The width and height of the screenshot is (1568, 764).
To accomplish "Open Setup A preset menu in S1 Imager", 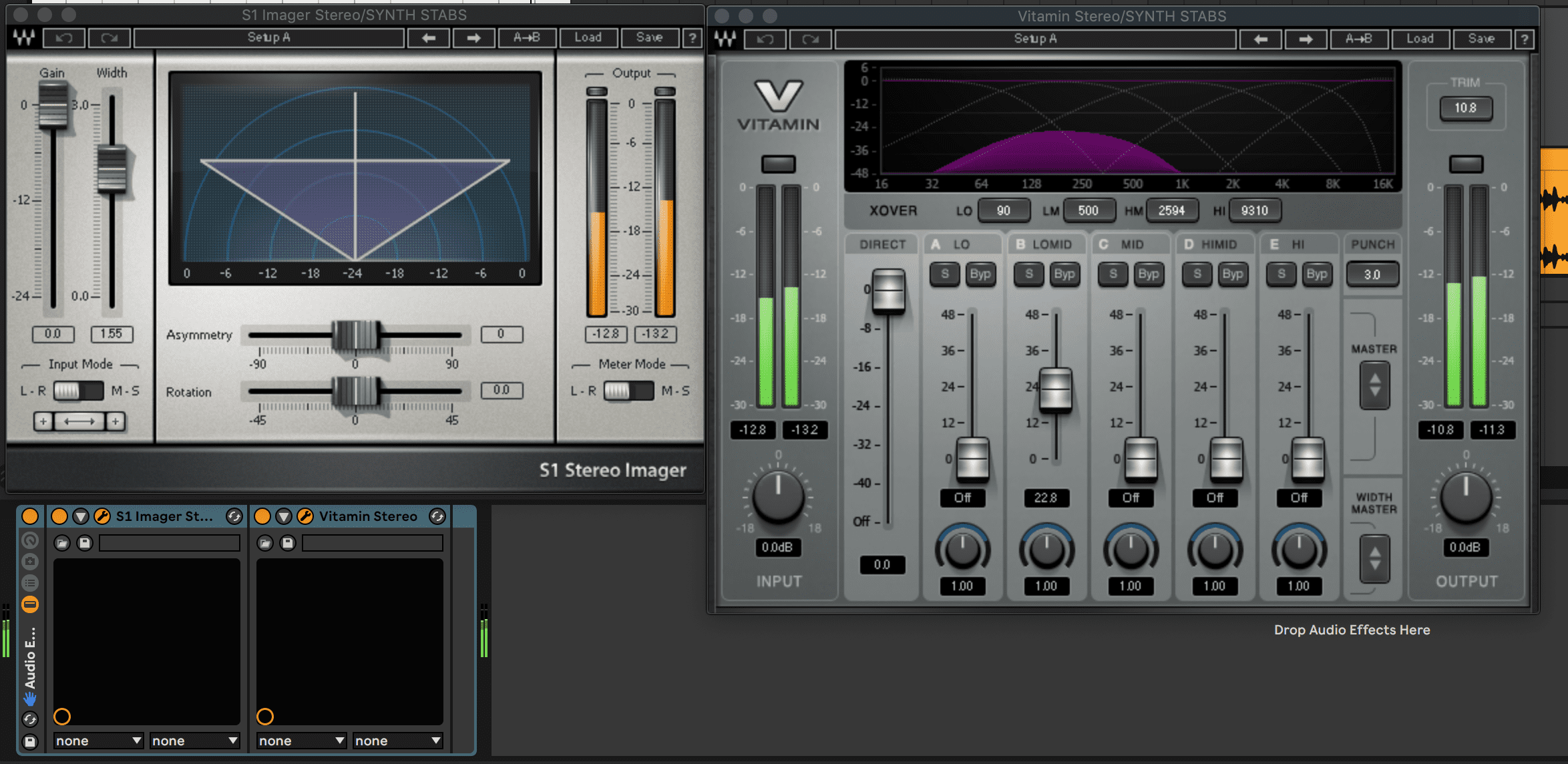I will pyautogui.click(x=269, y=38).
